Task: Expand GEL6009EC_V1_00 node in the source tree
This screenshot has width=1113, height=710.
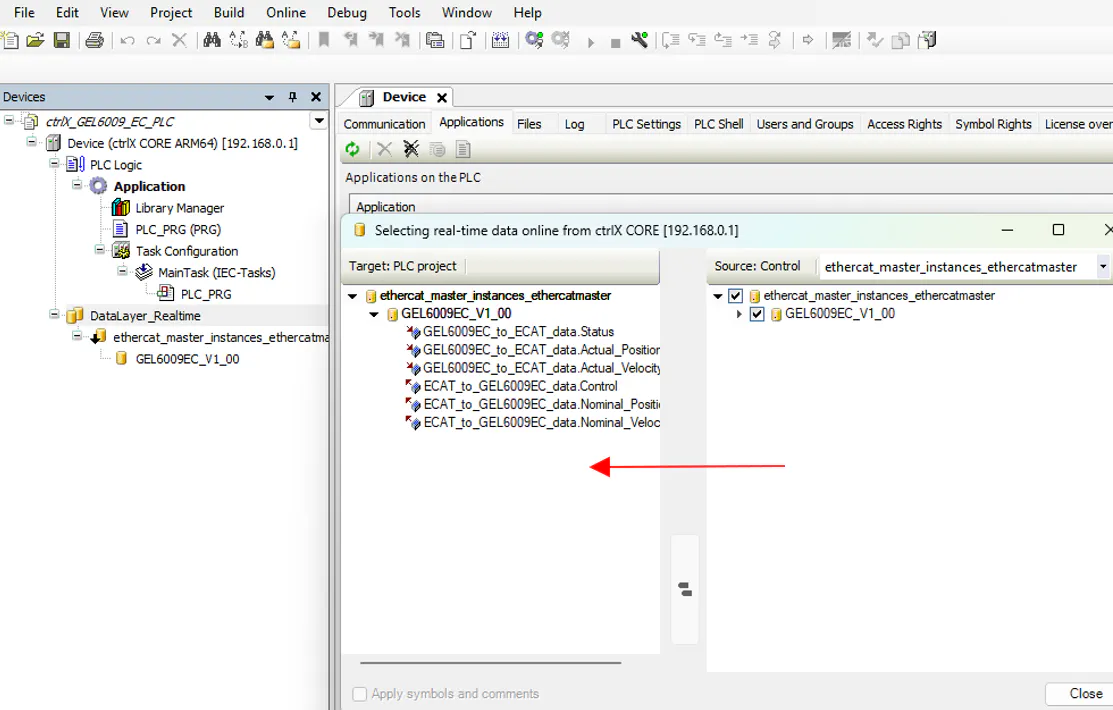Action: (740, 314)
